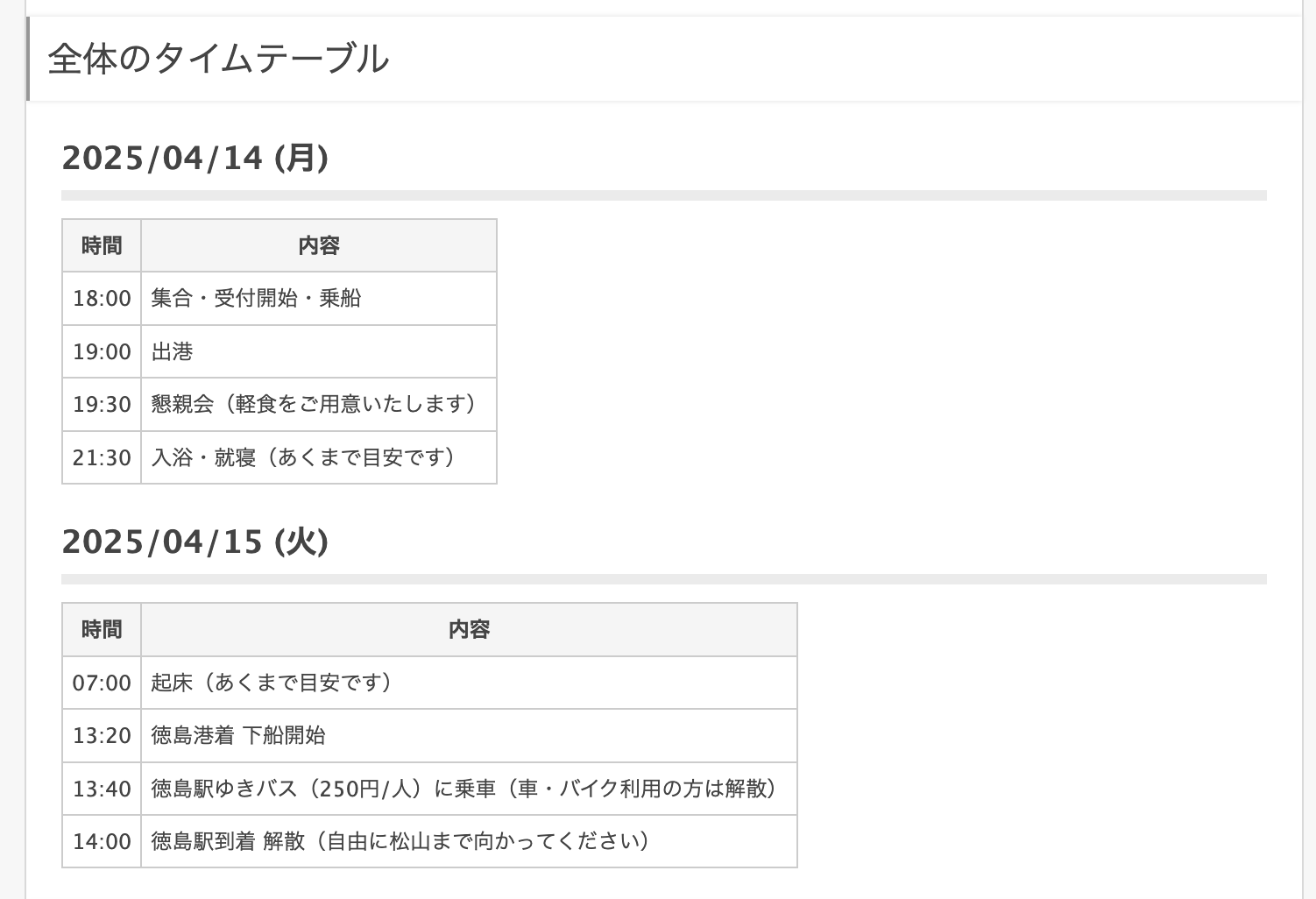Click the 19:30 time cell
This screenshot has height=899, width=1316.
[x=102, y=405]
